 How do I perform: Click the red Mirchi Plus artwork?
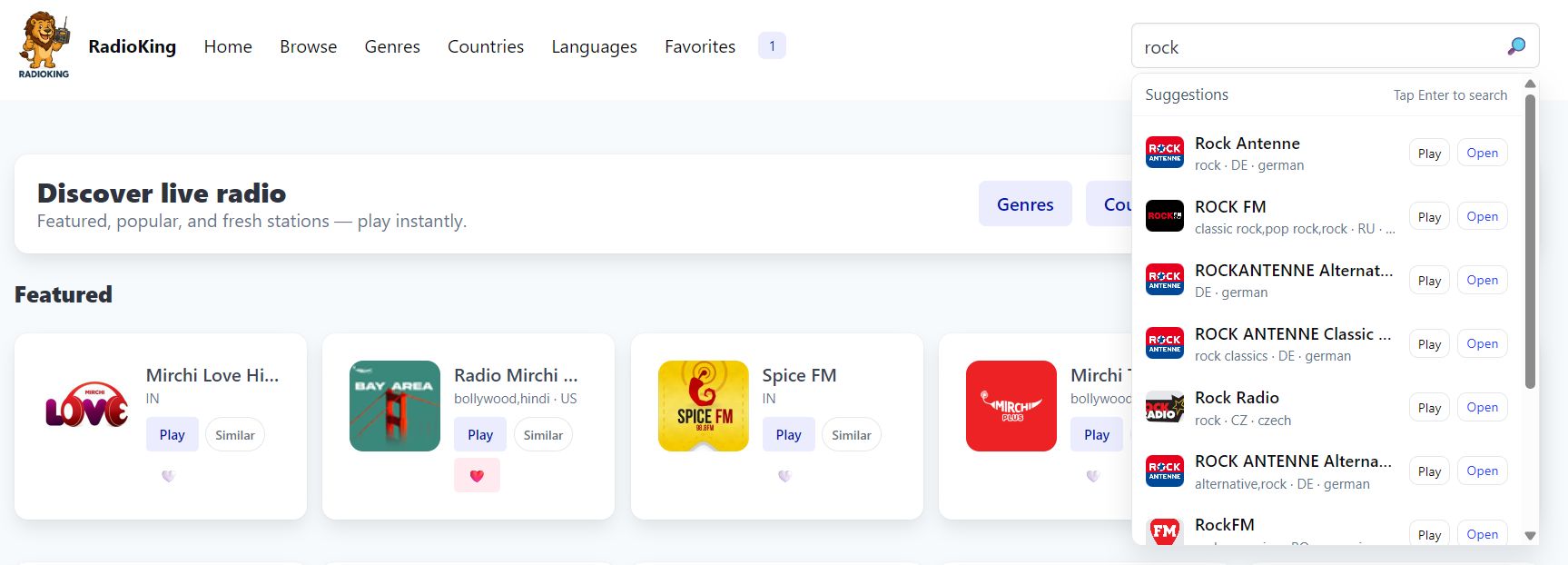1011,406
